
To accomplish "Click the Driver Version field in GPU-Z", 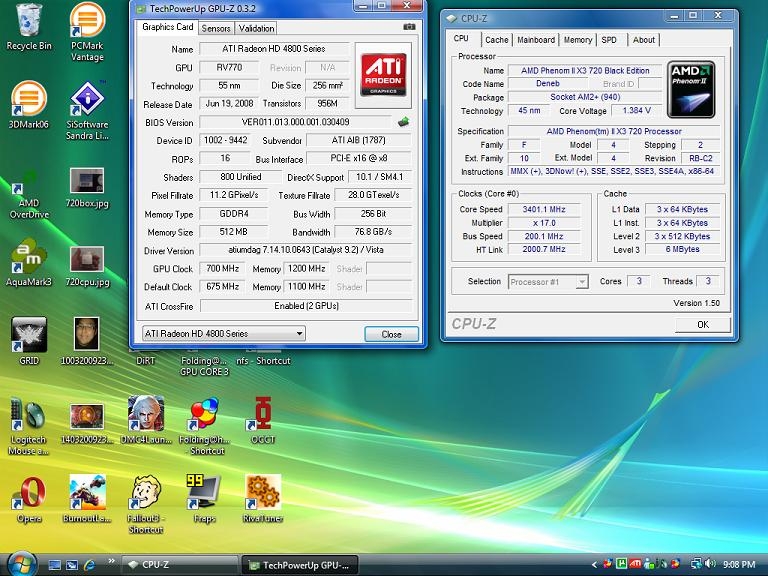I will [306, 250].
